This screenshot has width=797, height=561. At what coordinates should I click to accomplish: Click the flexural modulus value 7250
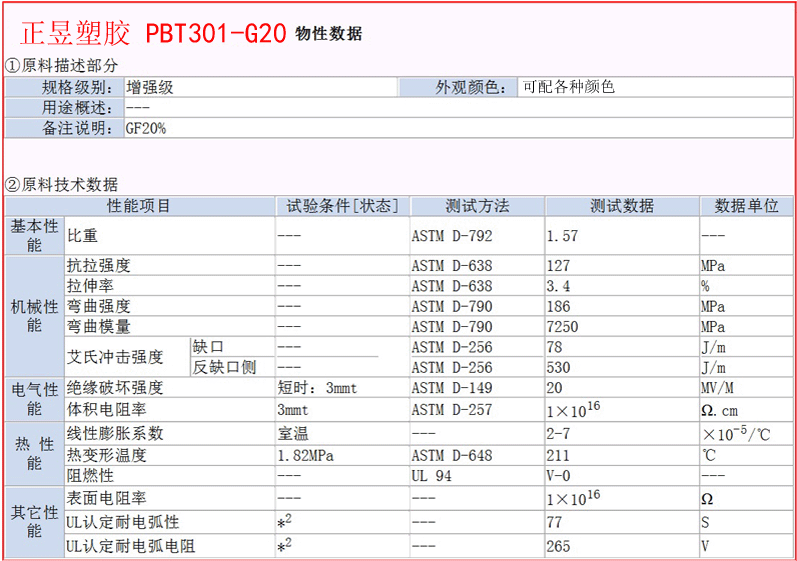click(562, 326)
